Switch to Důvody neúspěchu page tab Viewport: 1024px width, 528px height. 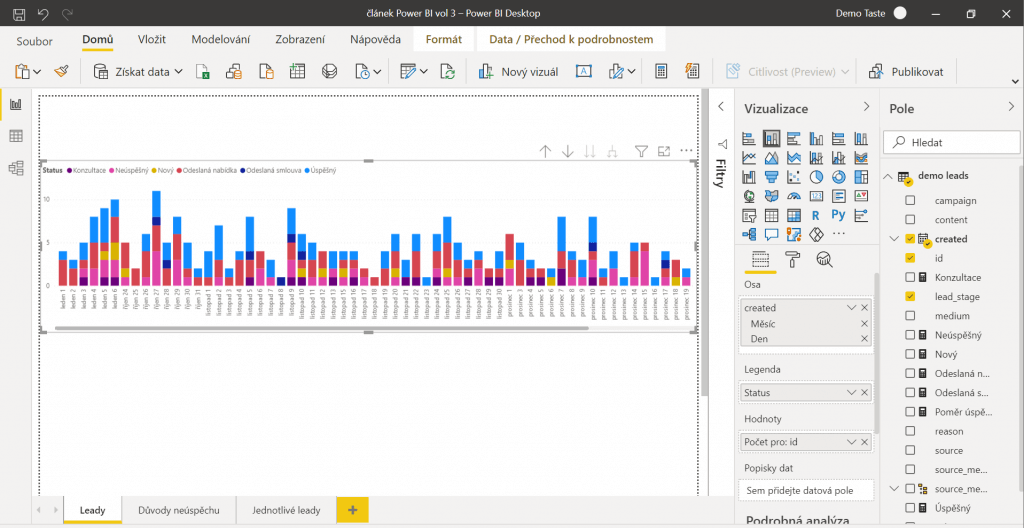point(179,510)
